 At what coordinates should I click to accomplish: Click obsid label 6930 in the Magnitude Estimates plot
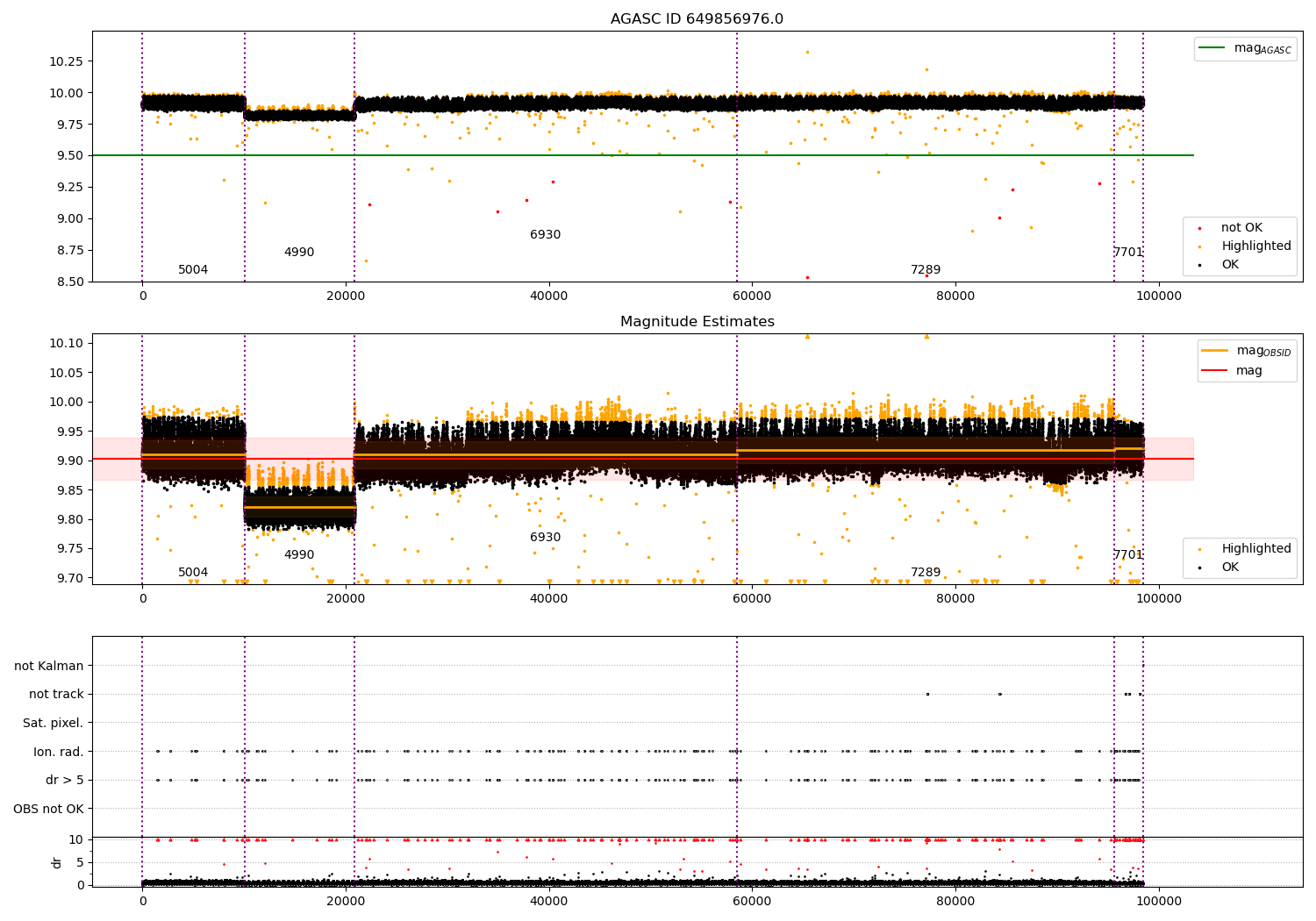tap(545, 538)
